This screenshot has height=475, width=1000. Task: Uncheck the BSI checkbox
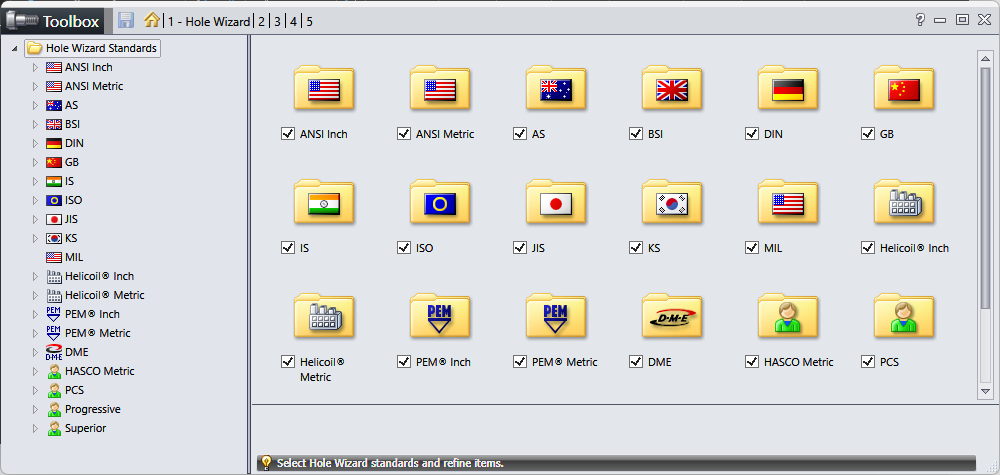coord(636,134)
